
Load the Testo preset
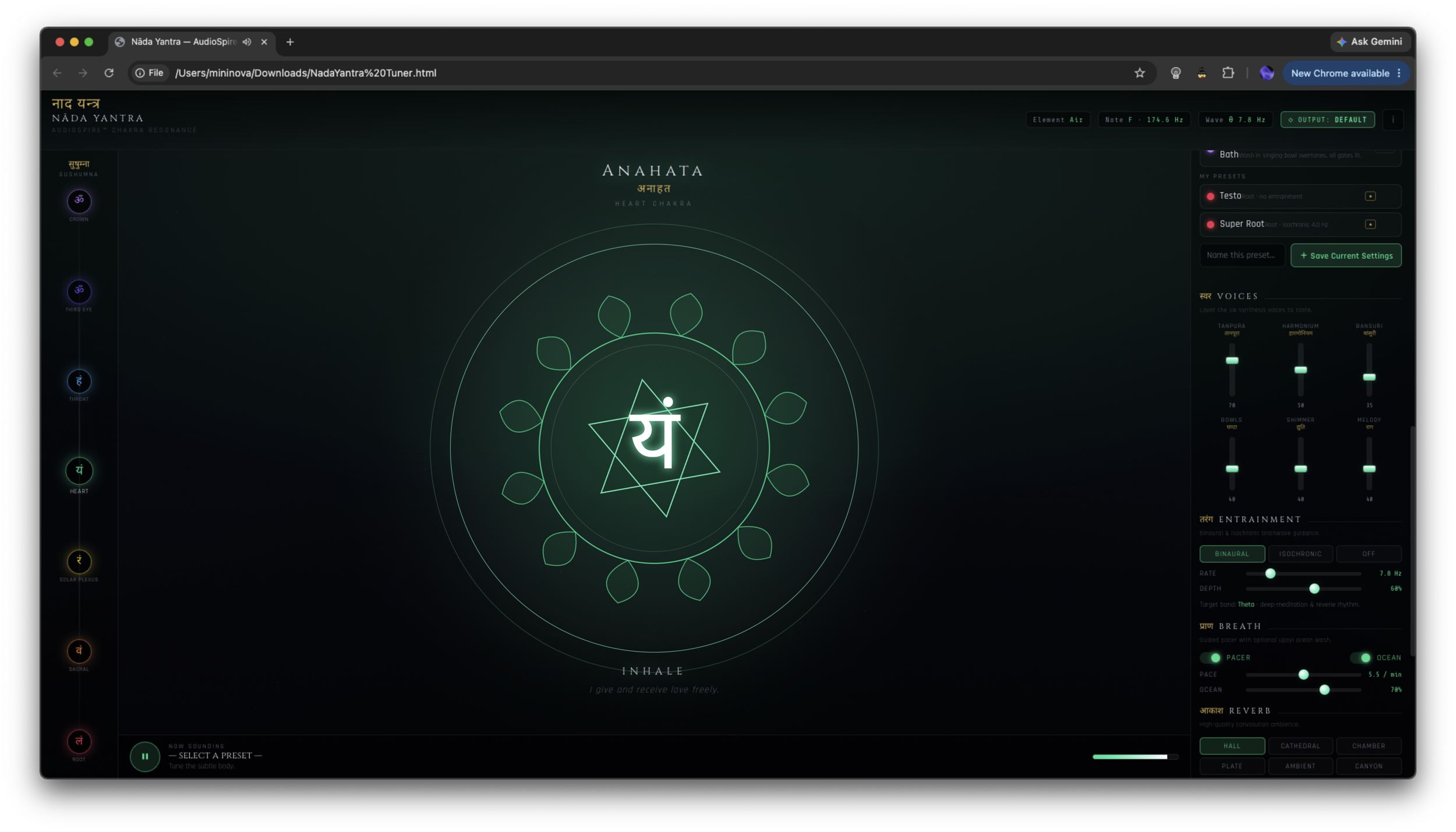1300,196
